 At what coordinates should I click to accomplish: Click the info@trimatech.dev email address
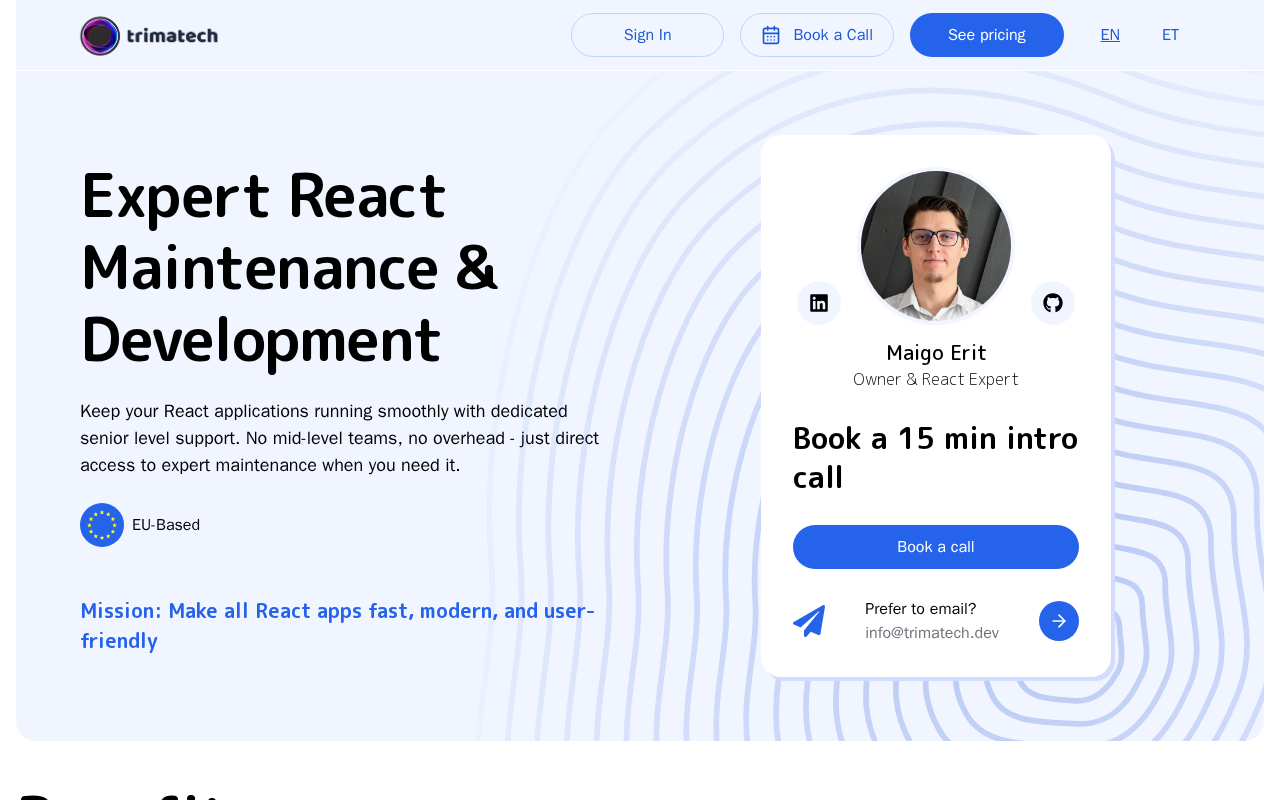point(932,633)
